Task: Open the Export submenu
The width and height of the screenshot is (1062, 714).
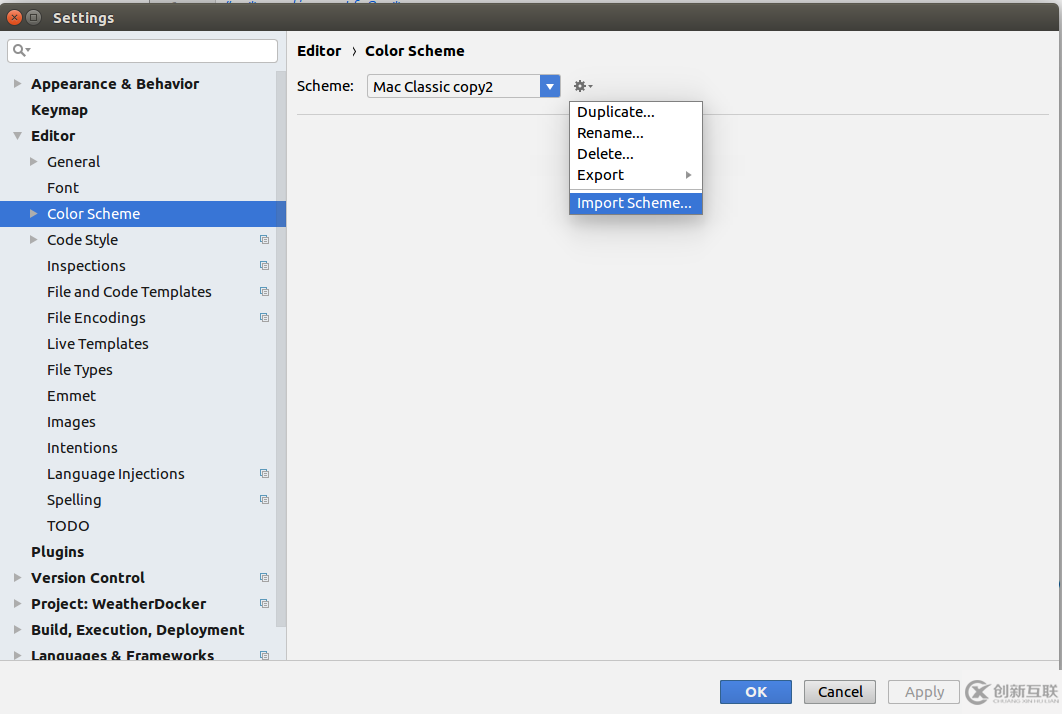Action: coord(635,175)
